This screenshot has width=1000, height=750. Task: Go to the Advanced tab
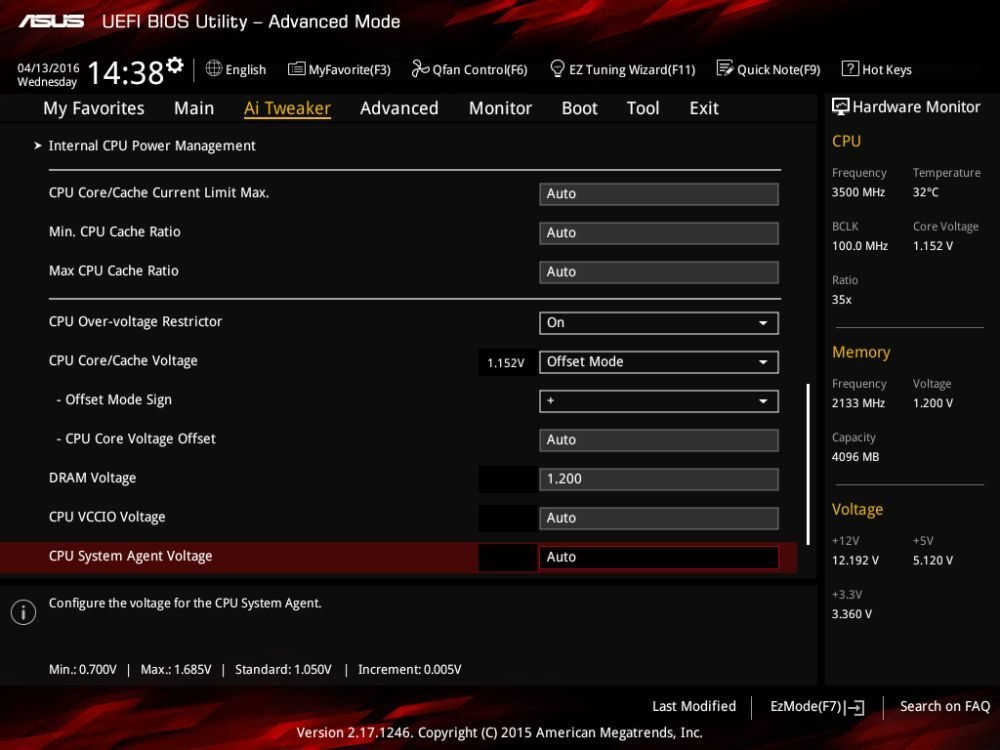(x=399, y=108)
